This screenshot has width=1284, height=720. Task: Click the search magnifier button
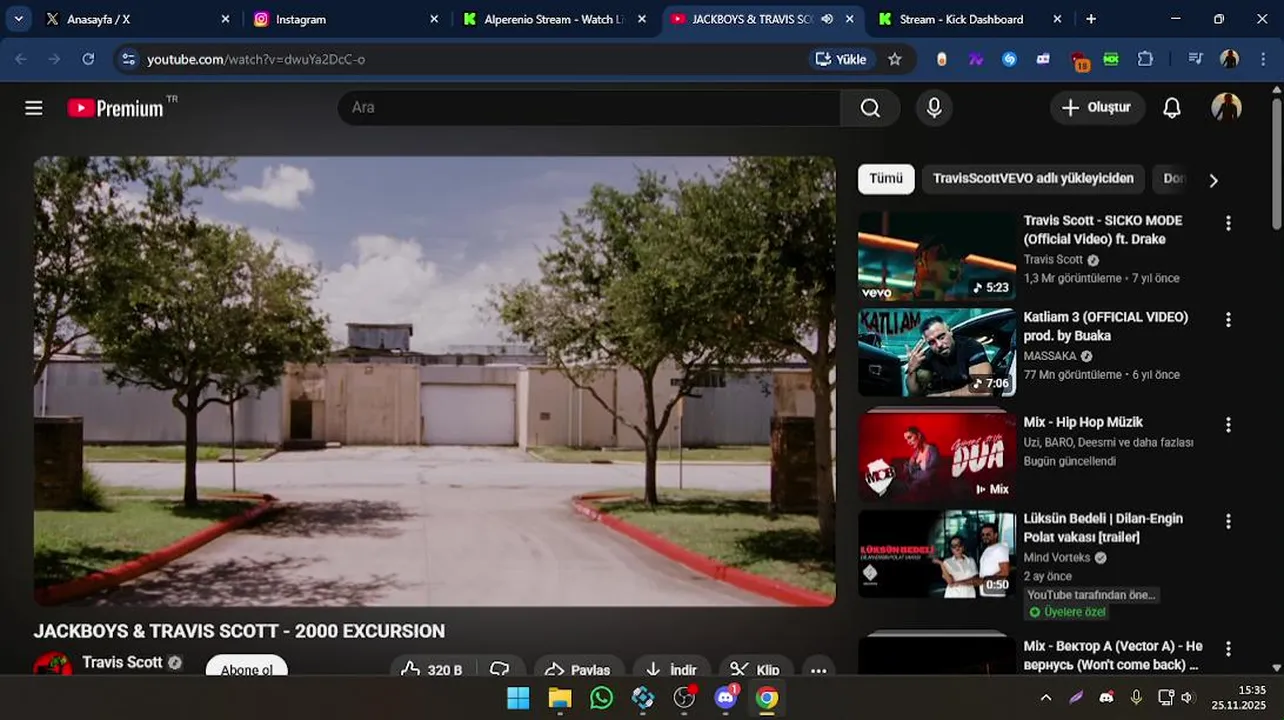point(870,108)
